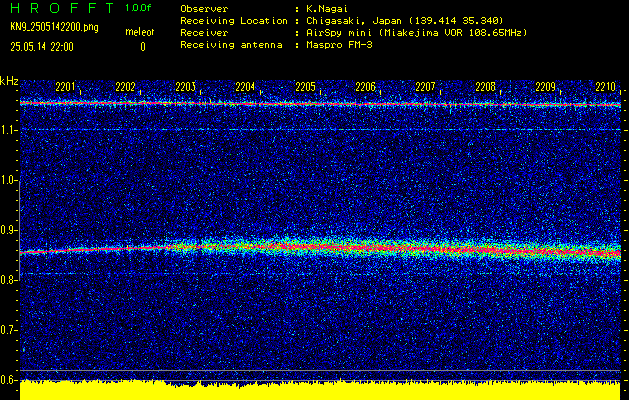Click time marker 2203
Viewport: 629px width, 400px height.
[x=185, y=87]
